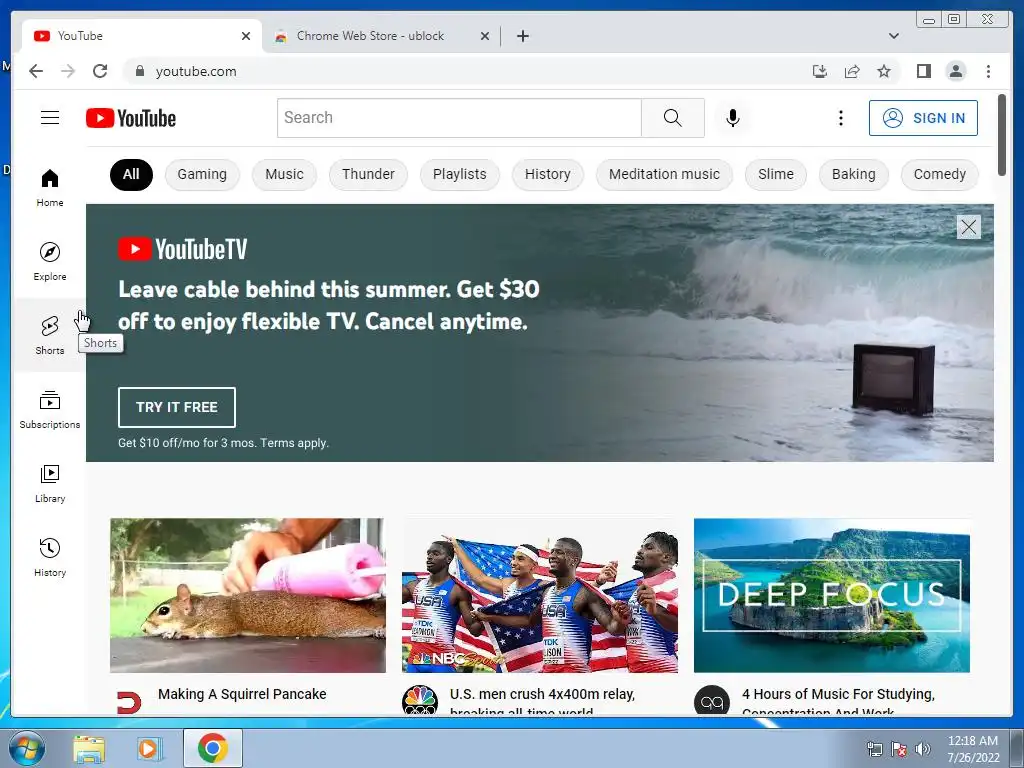Open U.S. men 4x400m relay thumbnail
Viewport: 1024px width, 768px height.
tap(539, 595)
